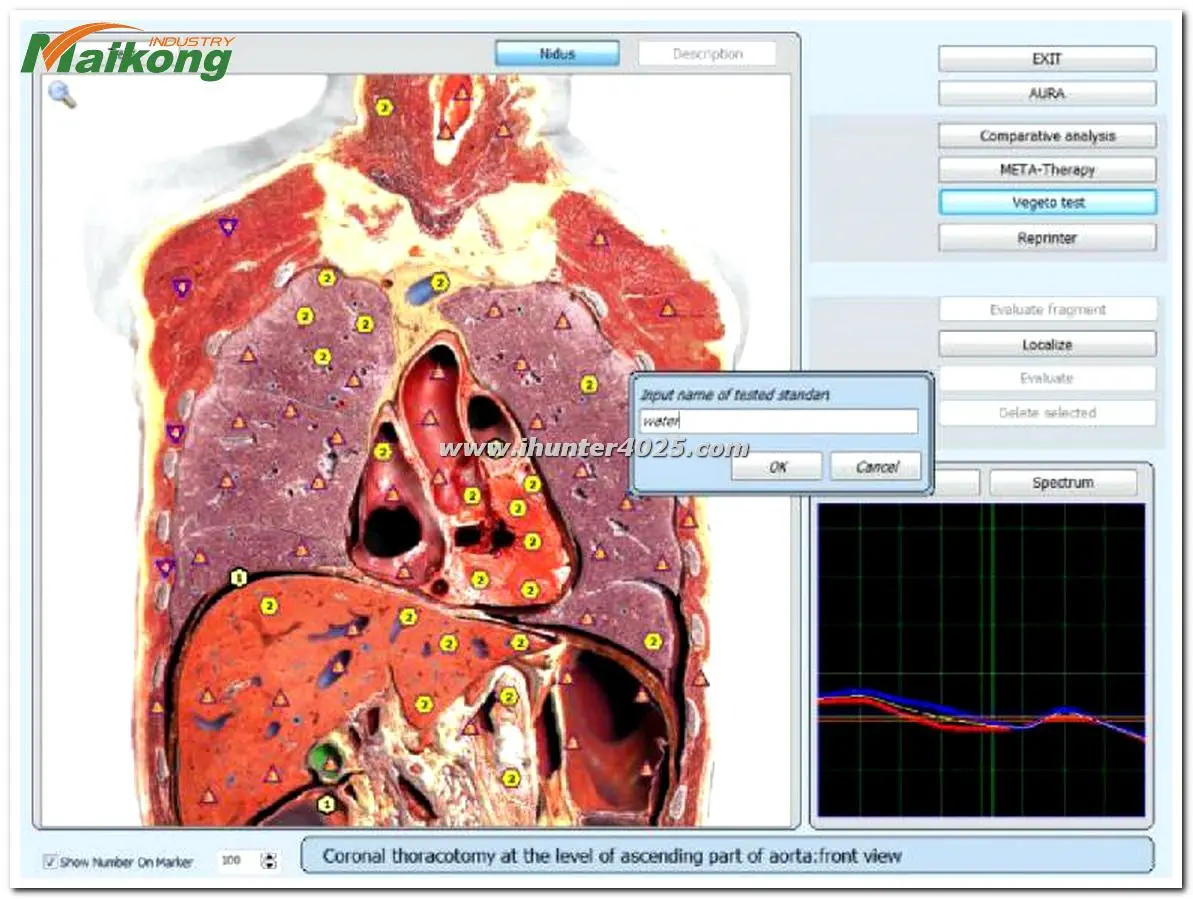Select the yellow 2 marker in the neck

pyautogui.click(x=384, y=107)
